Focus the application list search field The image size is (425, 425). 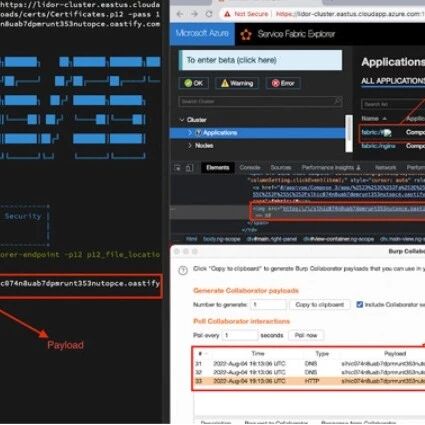tap(393, 104)
